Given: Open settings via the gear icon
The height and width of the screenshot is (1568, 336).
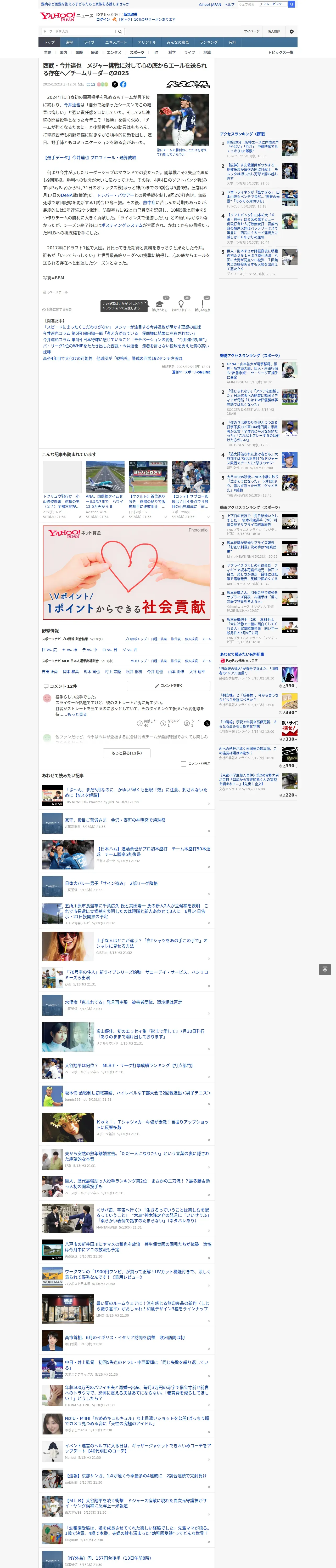Looking at the screenshot, I should (292, 32).
